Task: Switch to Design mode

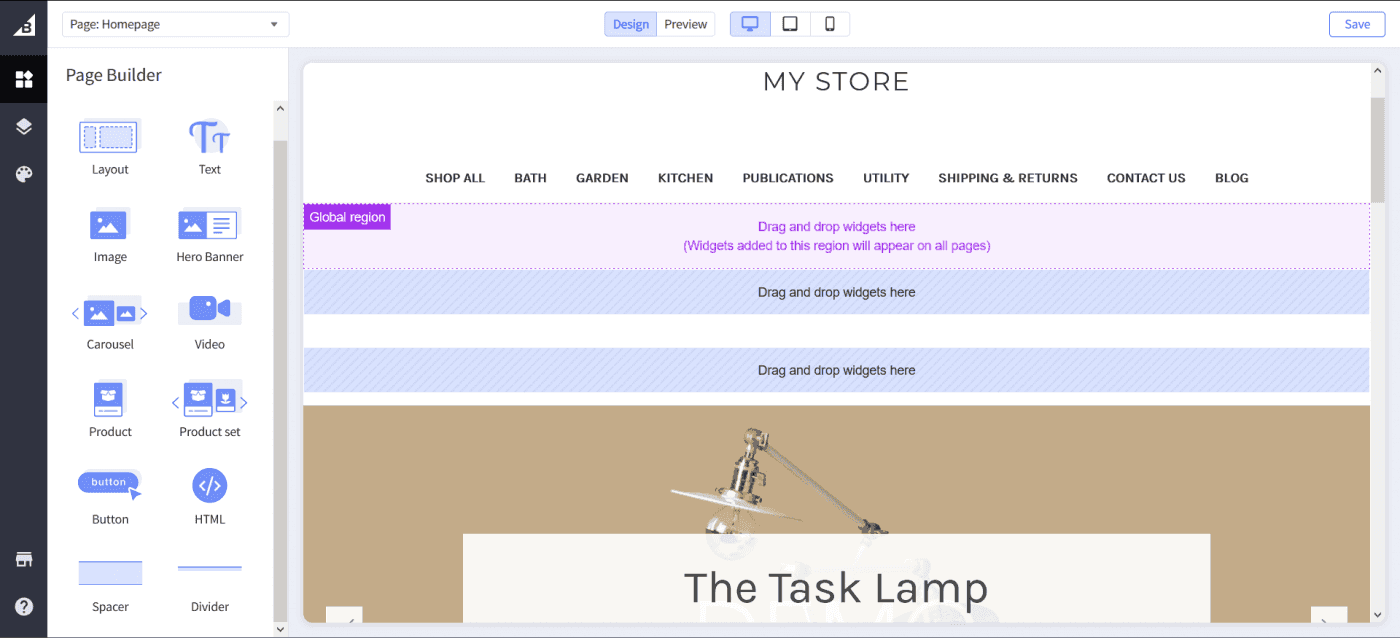Action: [x=630, y=24]
